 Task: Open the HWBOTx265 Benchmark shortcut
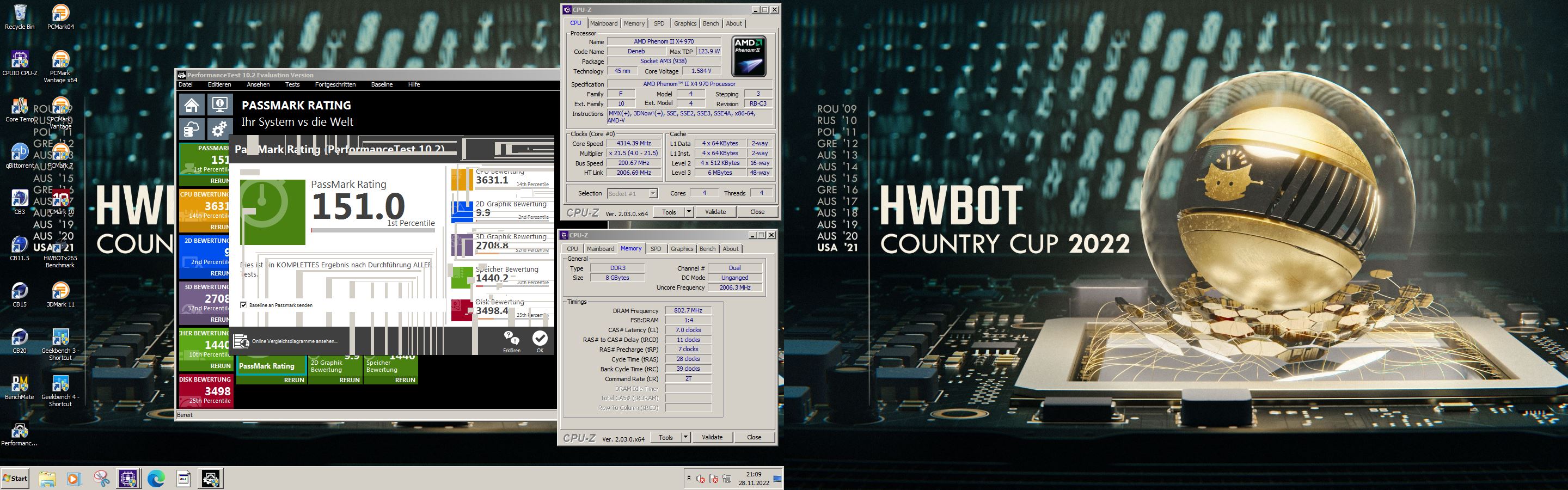click(x=60, y=252)
